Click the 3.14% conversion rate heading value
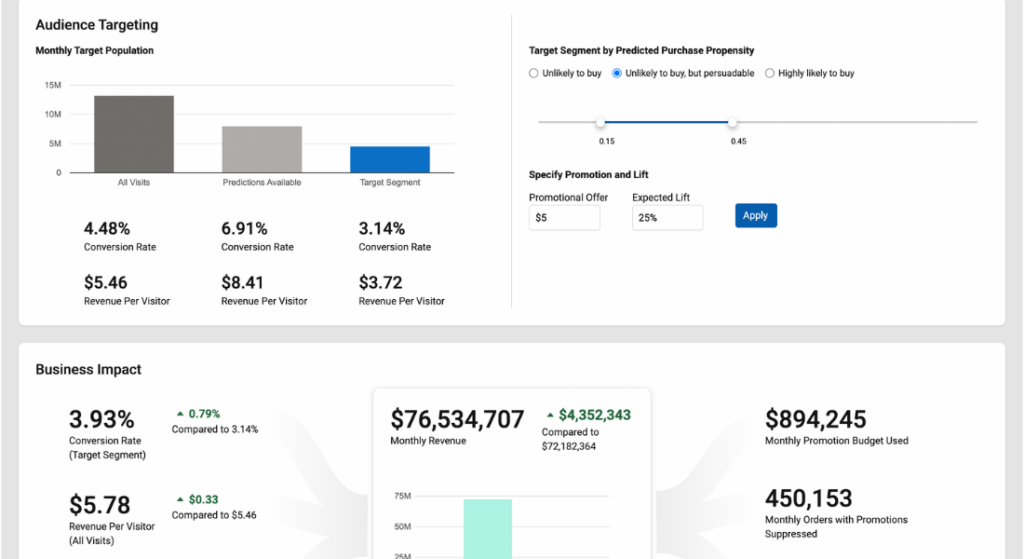 click(382, 229)
